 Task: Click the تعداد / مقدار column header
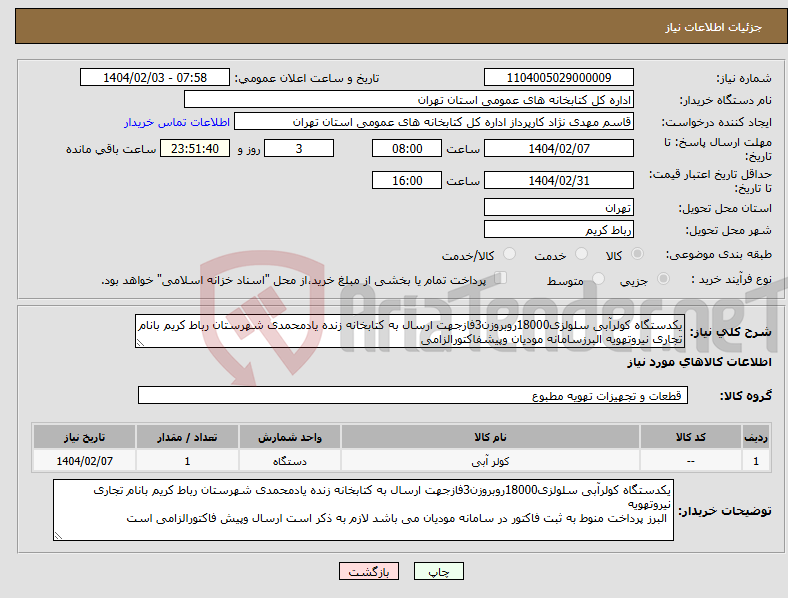click(187, 437)
